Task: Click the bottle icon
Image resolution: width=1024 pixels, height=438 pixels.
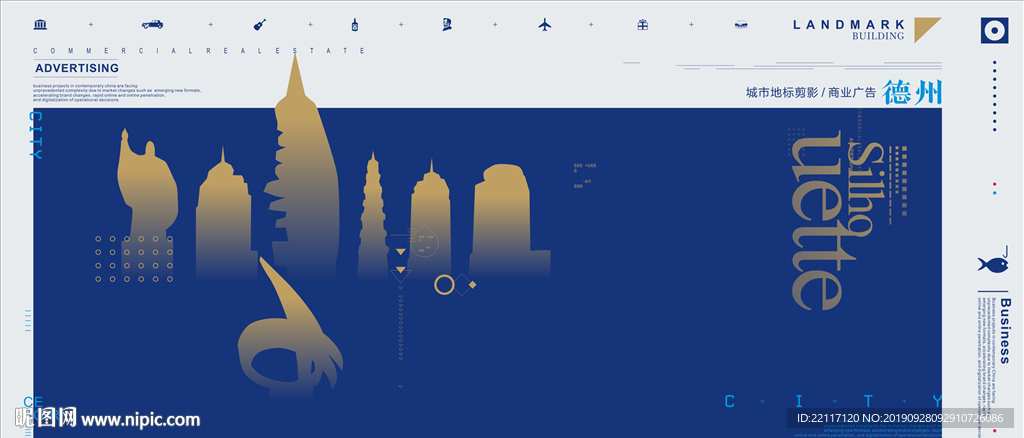Action: pyautogui.click(x=355, y=25)
